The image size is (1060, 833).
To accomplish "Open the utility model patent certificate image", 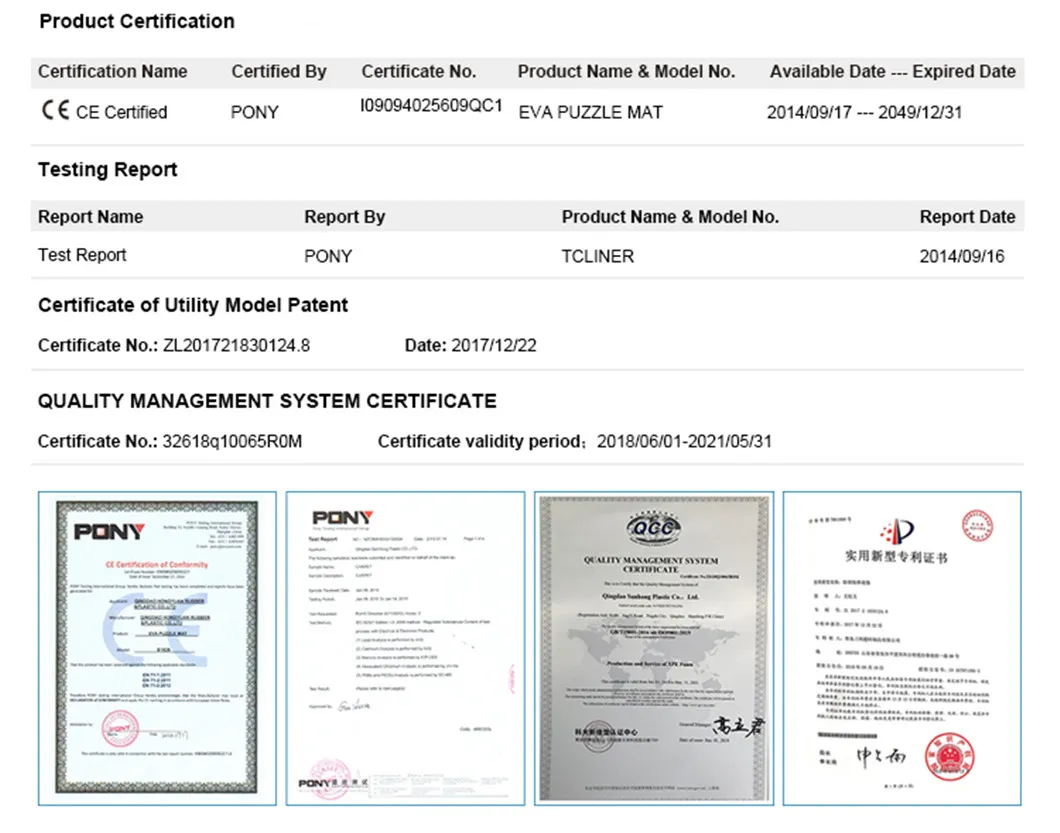I will pyautogui.click(x=901, y=648).
